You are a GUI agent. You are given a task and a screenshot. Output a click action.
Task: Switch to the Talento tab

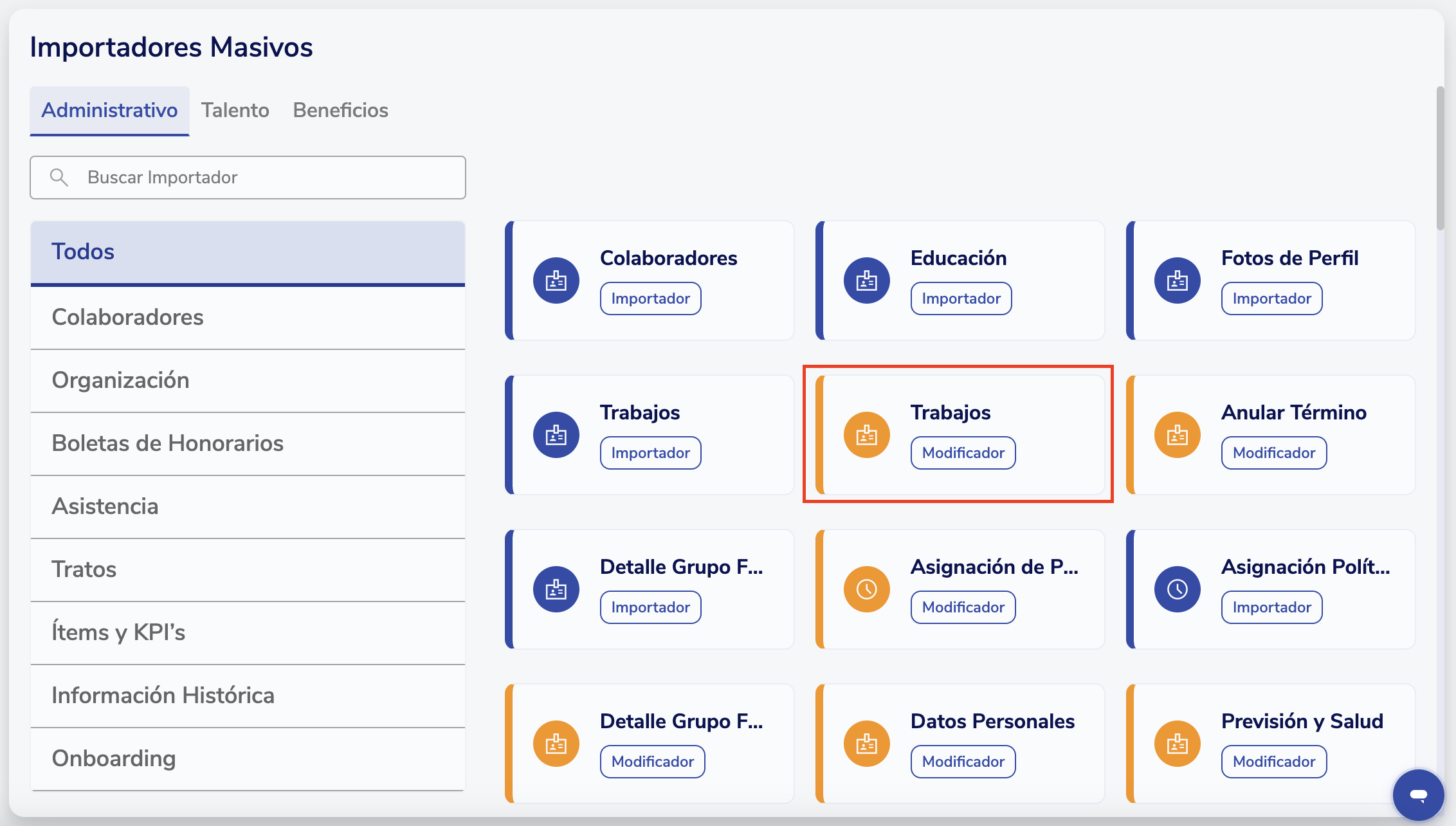click(235, 111)
